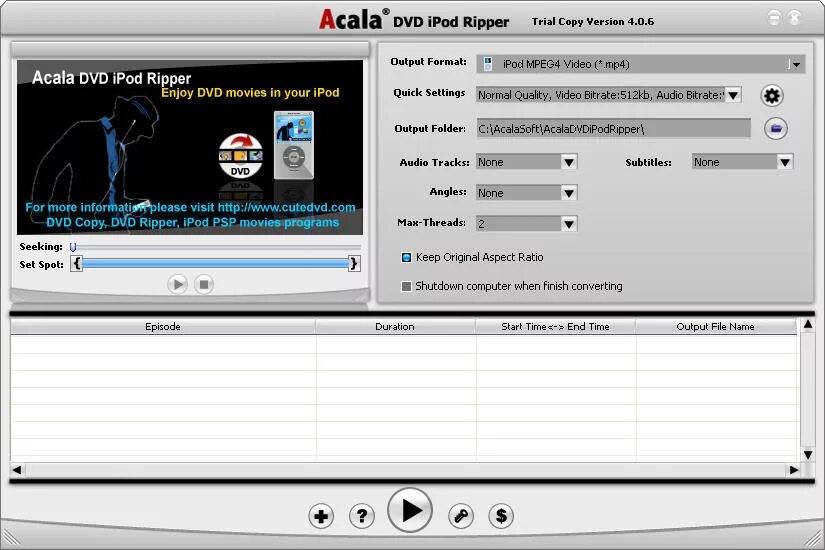Click the Episode column header
The image size is (825, 550).
[x=163, y=327]
